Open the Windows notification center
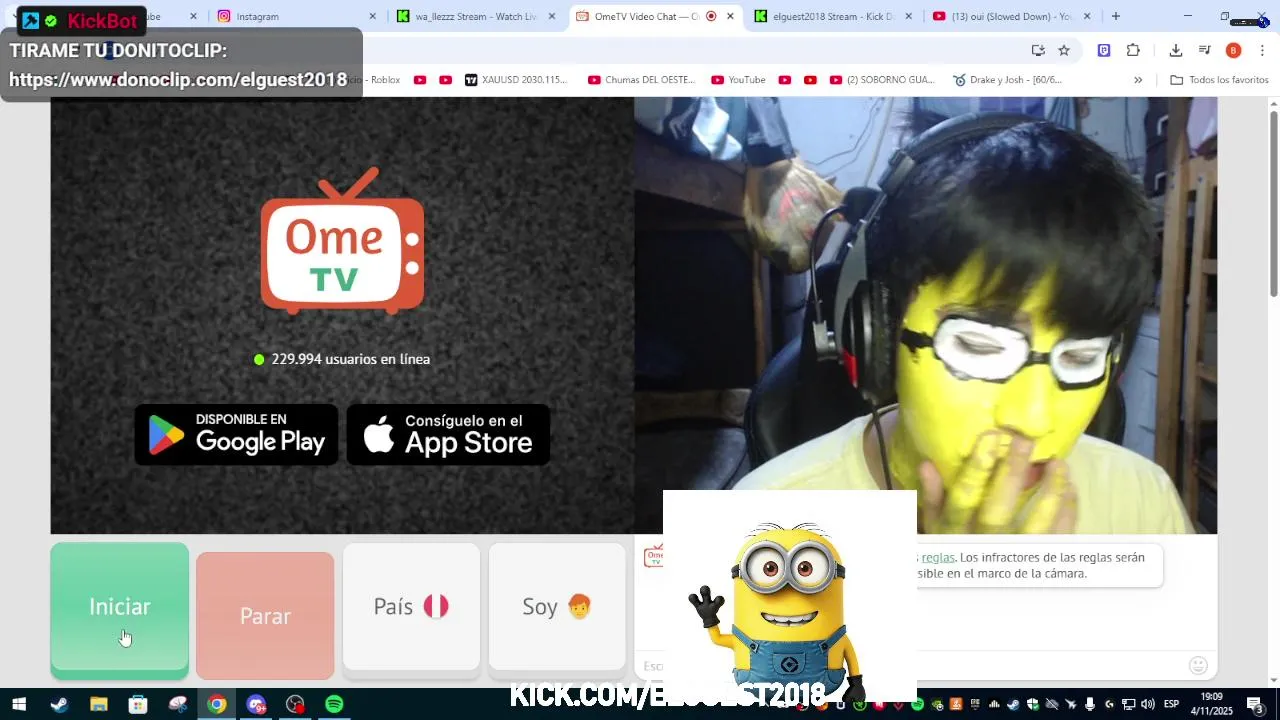1280x720 pixels. (x=1256, y=705)
